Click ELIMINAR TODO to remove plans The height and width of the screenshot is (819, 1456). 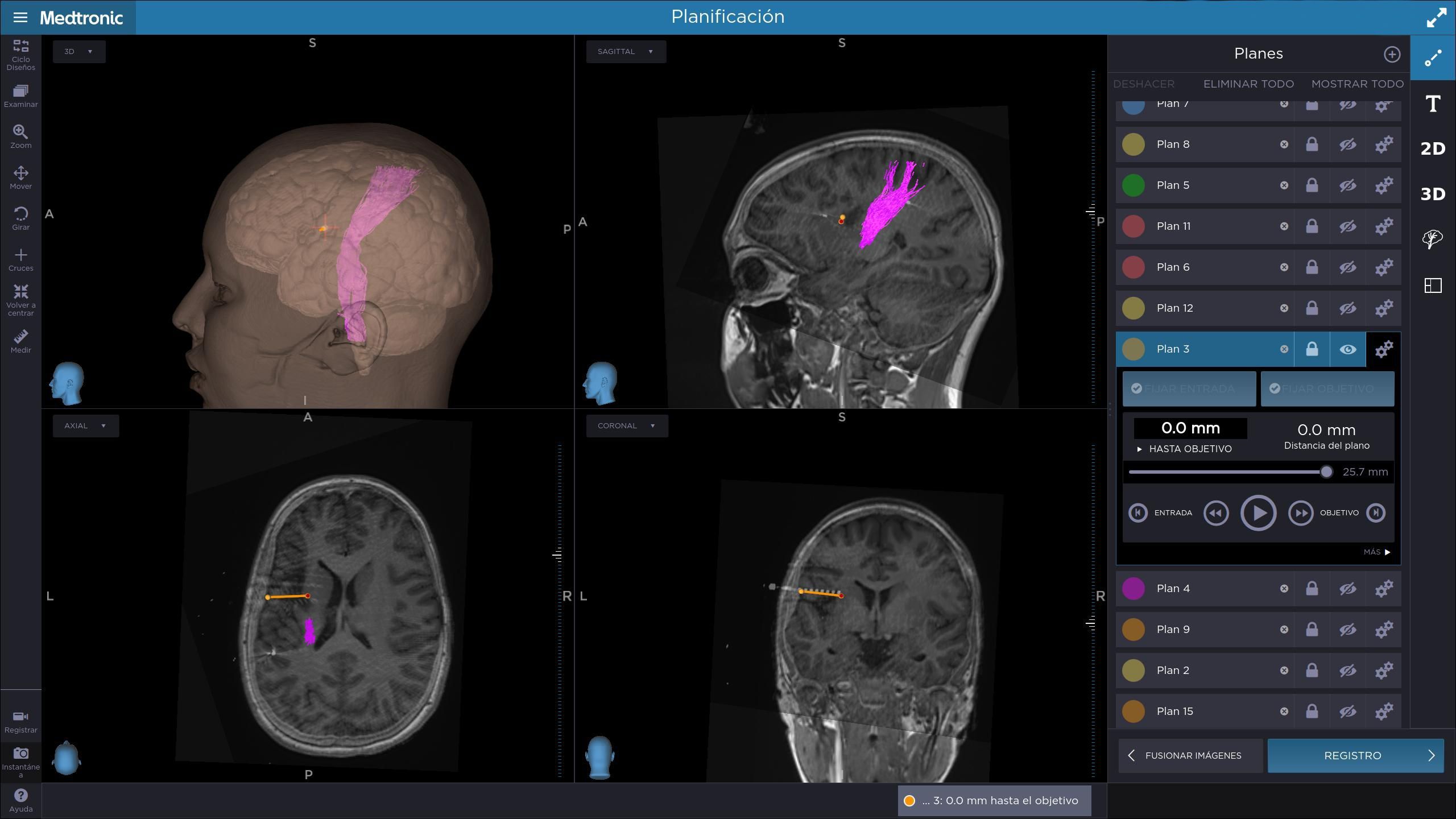click(1248, 84)
